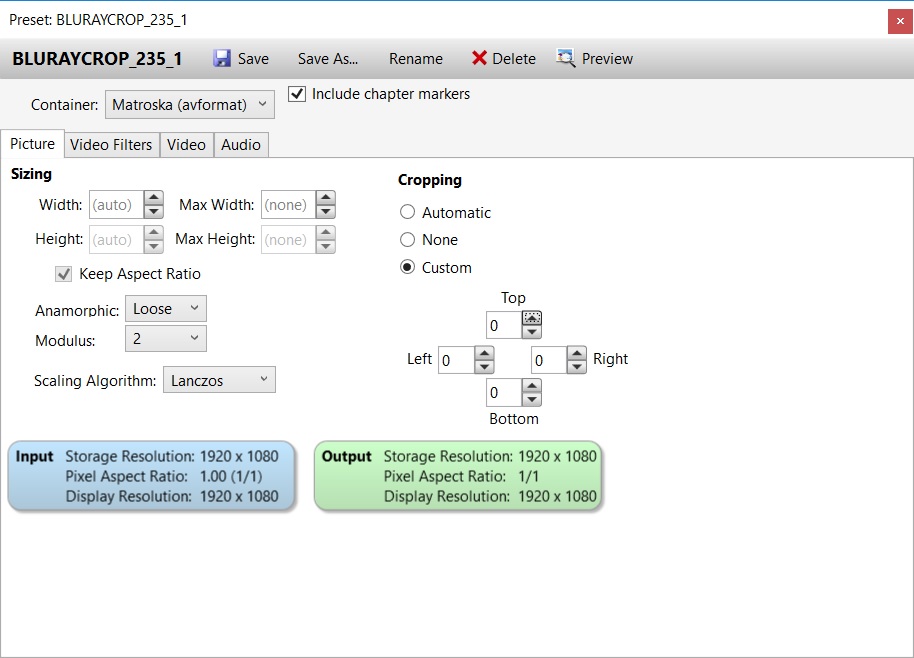
Task: Open the Scaling Algorithm dropdown
Action: tap(219, 380)
